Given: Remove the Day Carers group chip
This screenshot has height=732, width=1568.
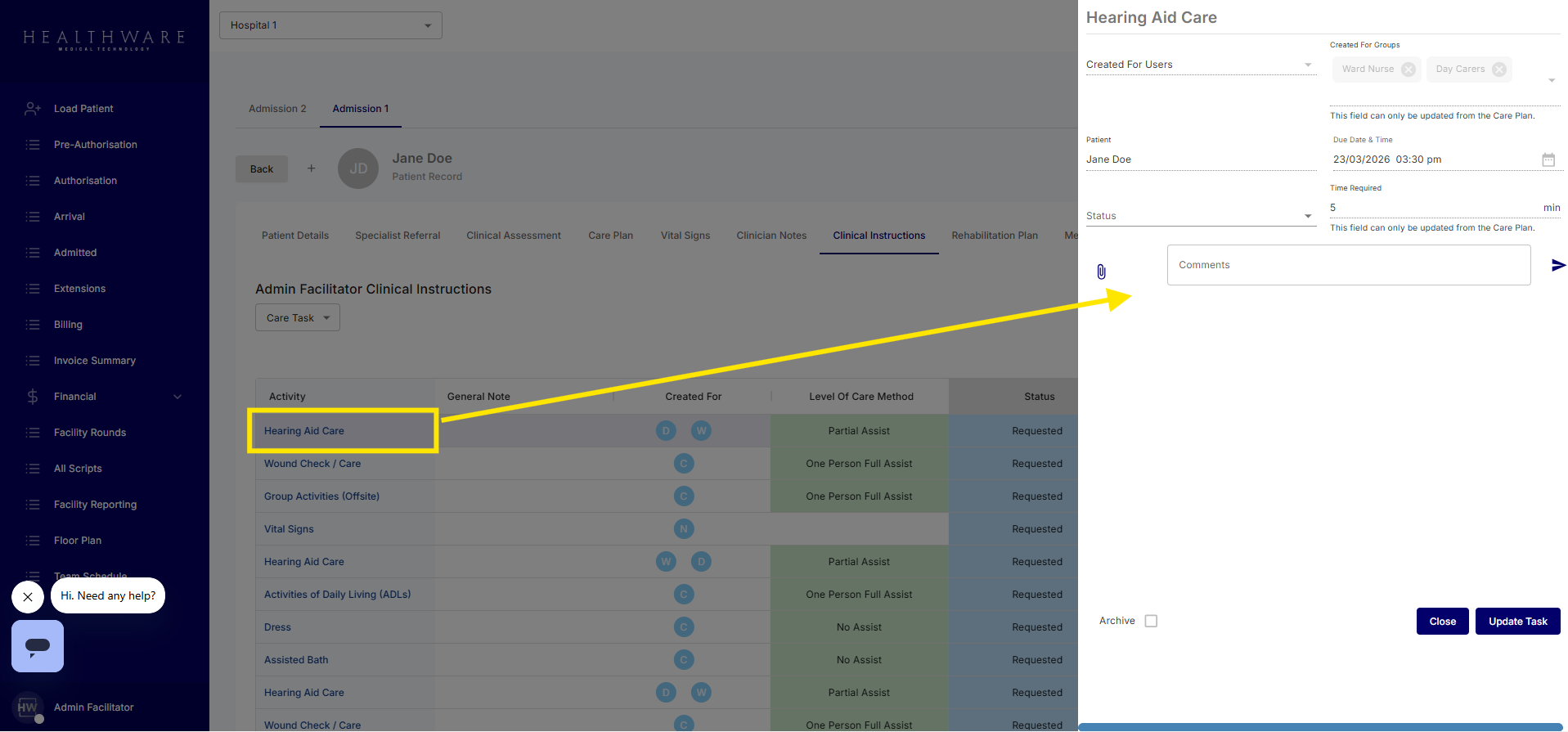Looking at the screenshot, I should (x=1498, y=70).
